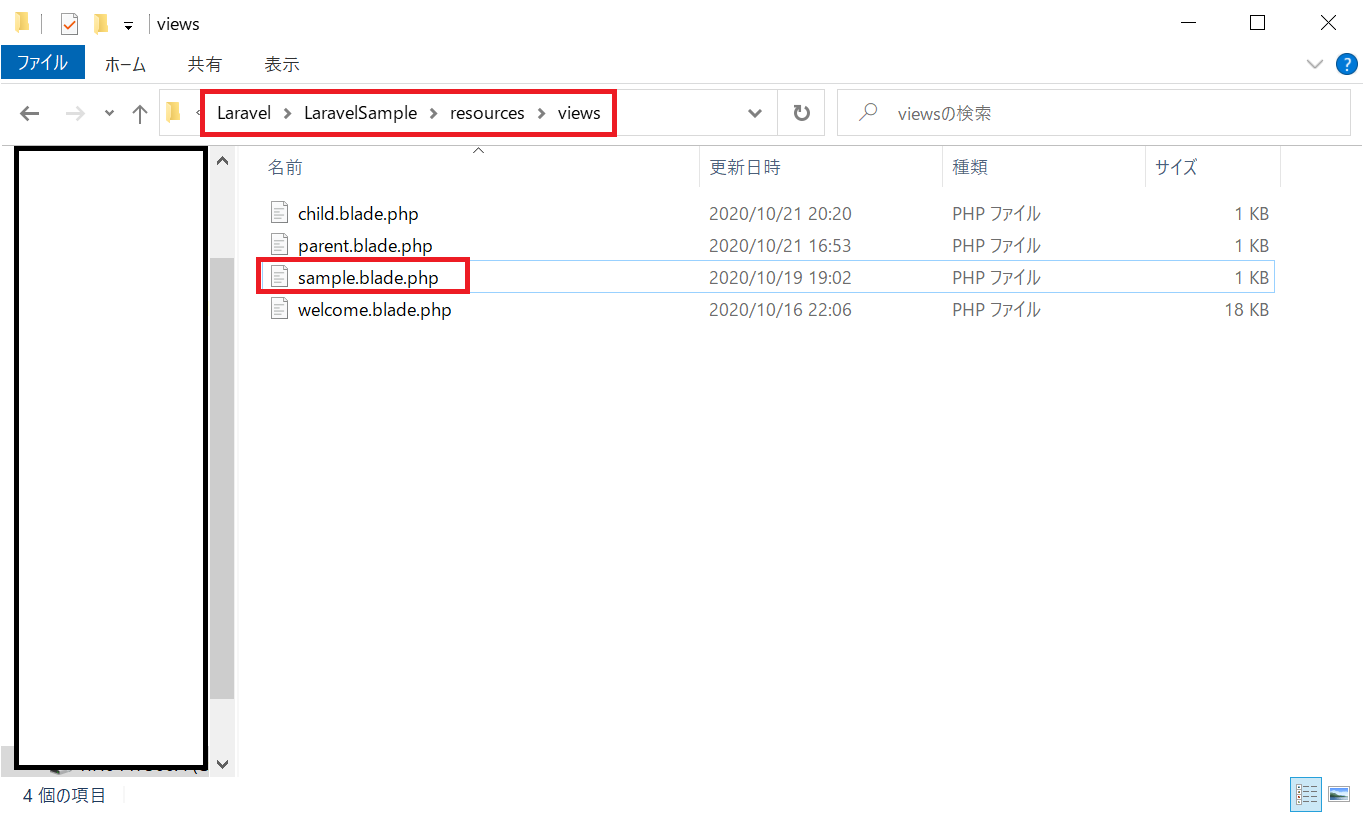Click date 2020/10/21 20:20

click(x=780, y=213)
